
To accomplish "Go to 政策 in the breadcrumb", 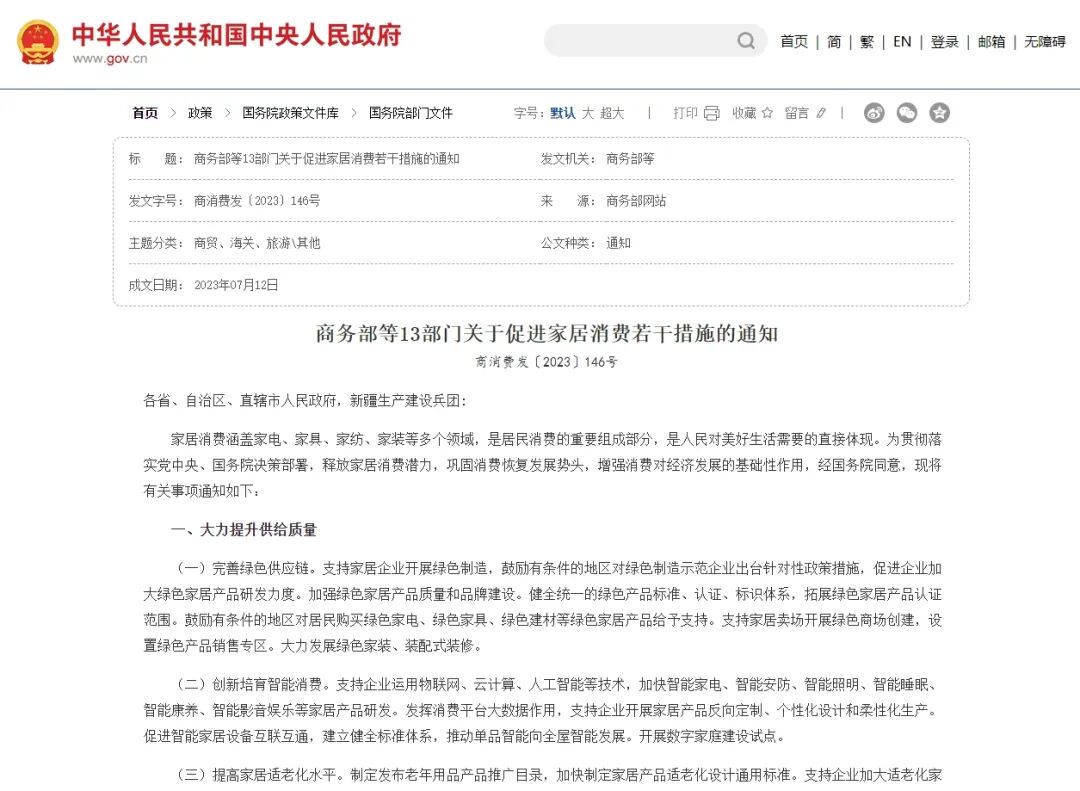I will [x=200, y=113].
